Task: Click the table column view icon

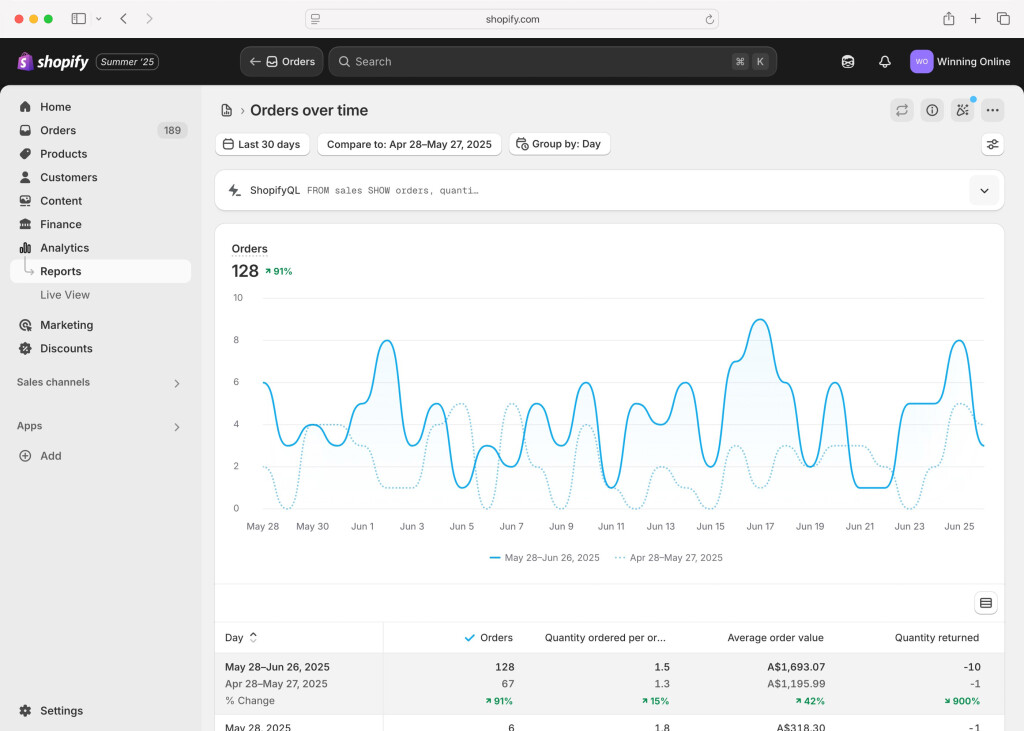Action: (x=986, y=603)
